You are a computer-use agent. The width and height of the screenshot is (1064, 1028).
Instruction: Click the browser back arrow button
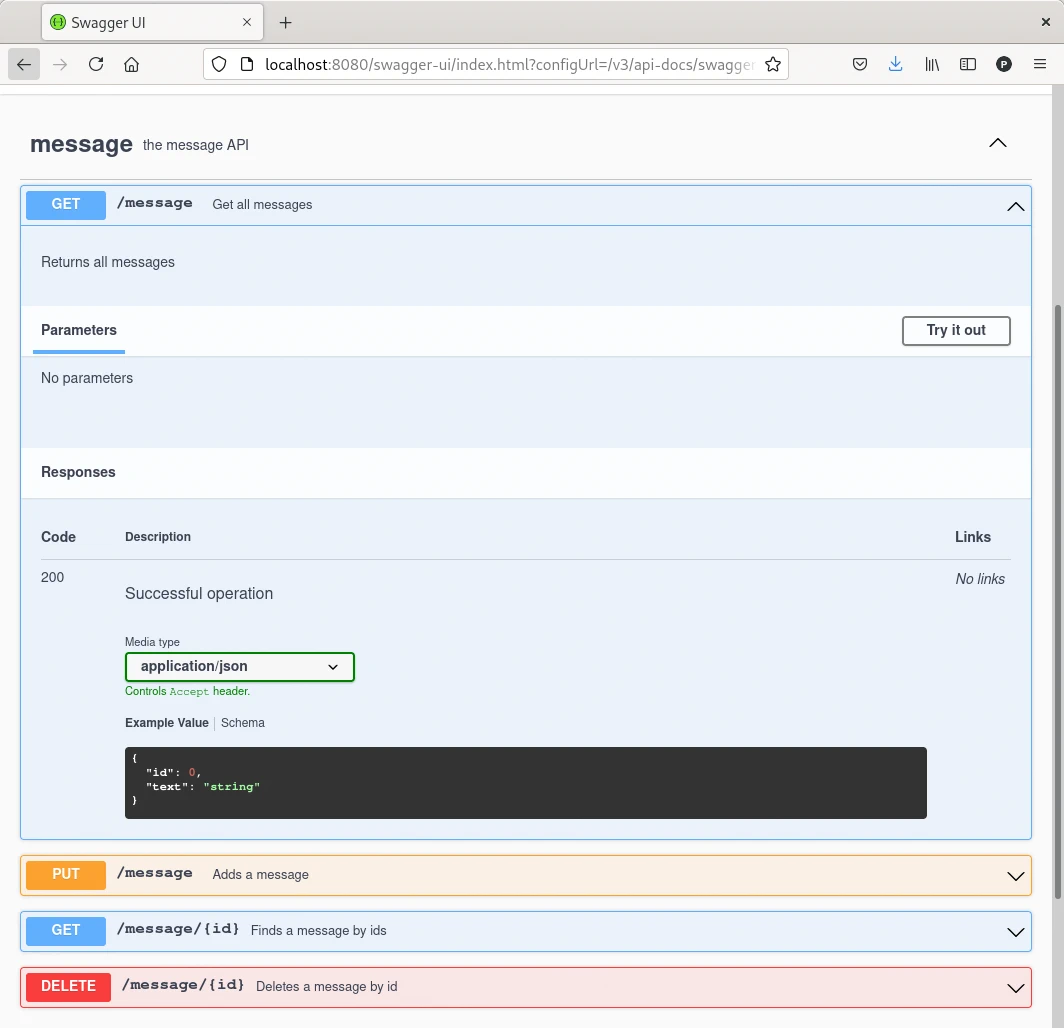click(x=24, y=64)
